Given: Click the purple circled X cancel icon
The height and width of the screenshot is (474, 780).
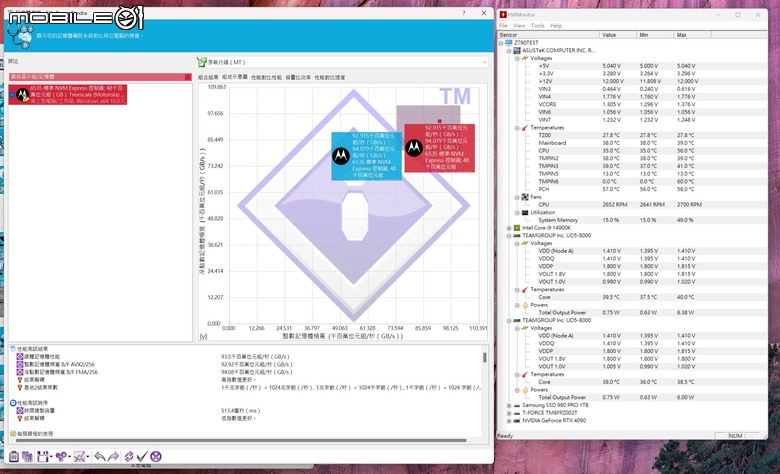Looking at the screenshot, I should [x=156, y=456].
